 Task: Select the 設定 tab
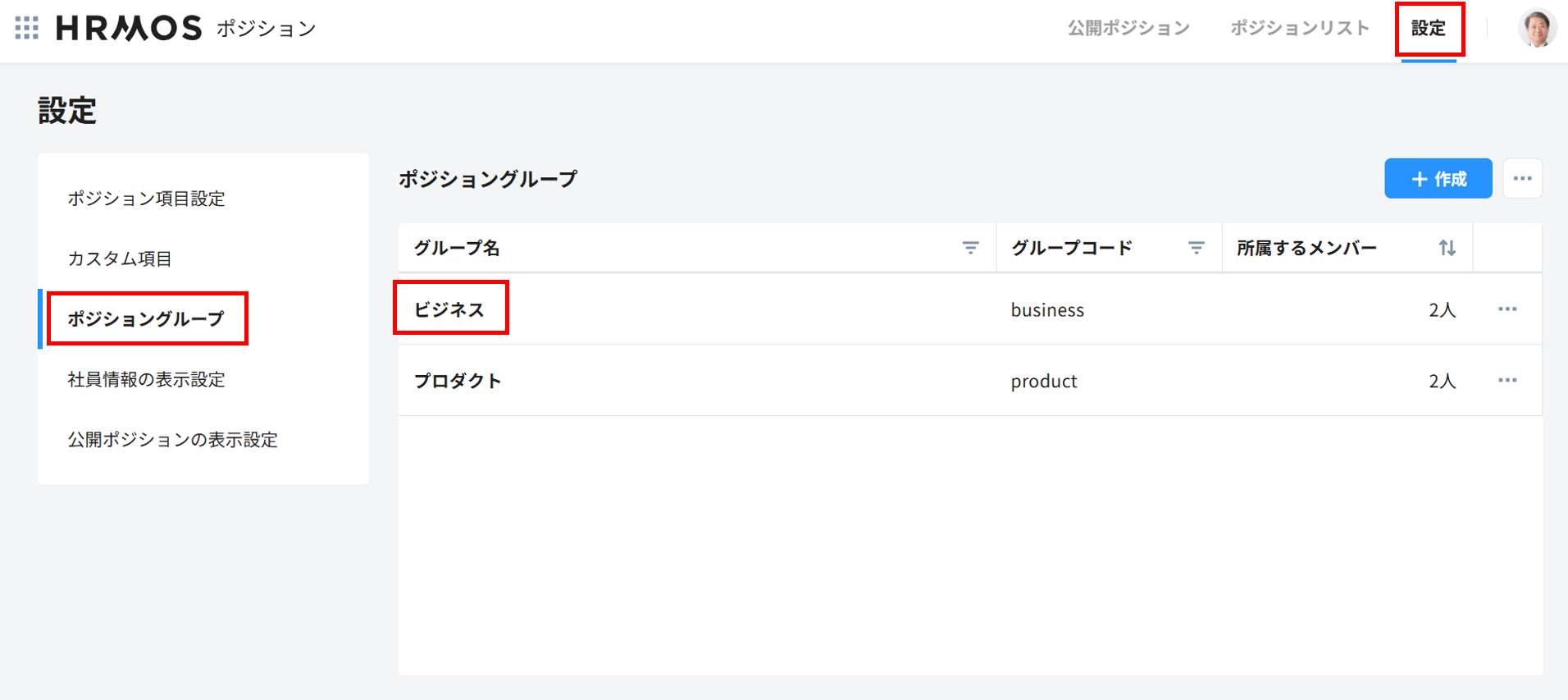pyautogui.click(x=1428, y=29)
